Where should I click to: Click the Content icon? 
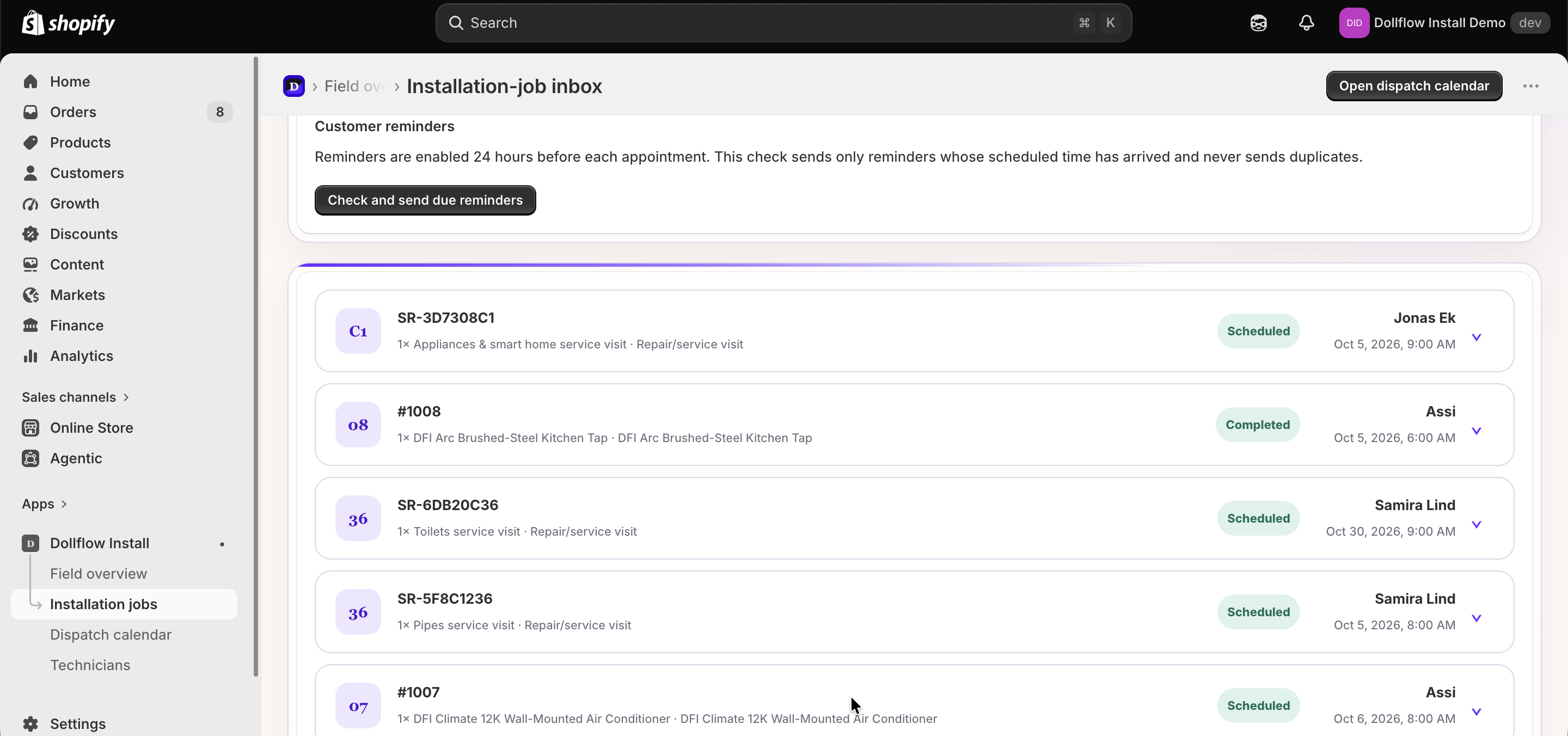point(30,264)
